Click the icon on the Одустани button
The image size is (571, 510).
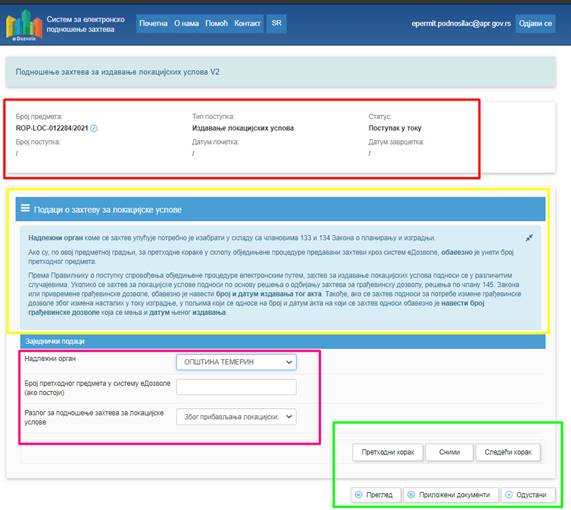(509, 495)
